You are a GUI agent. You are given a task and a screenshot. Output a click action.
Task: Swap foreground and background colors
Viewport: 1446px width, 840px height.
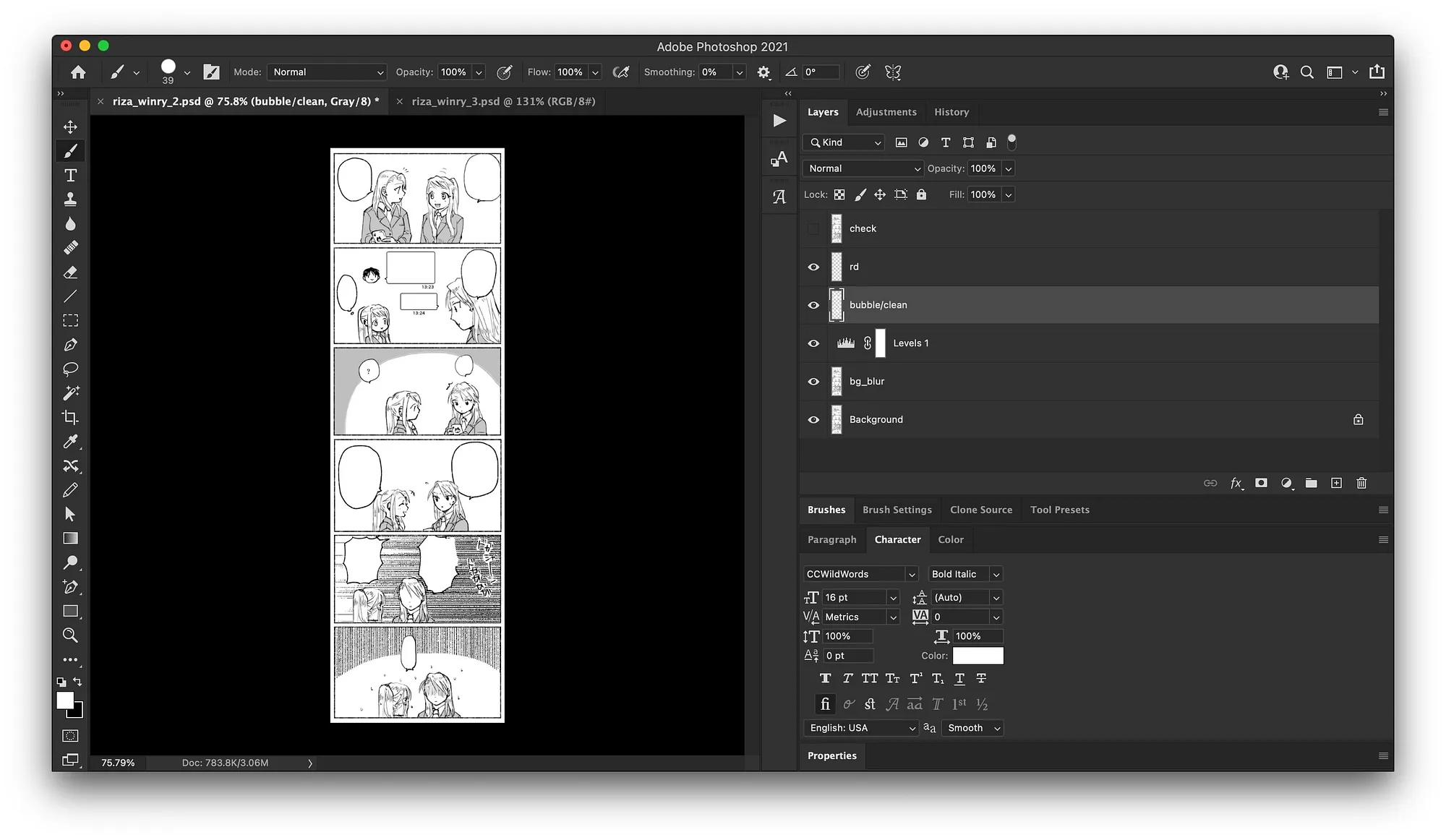pyautogui.click(x=78, y=682)
